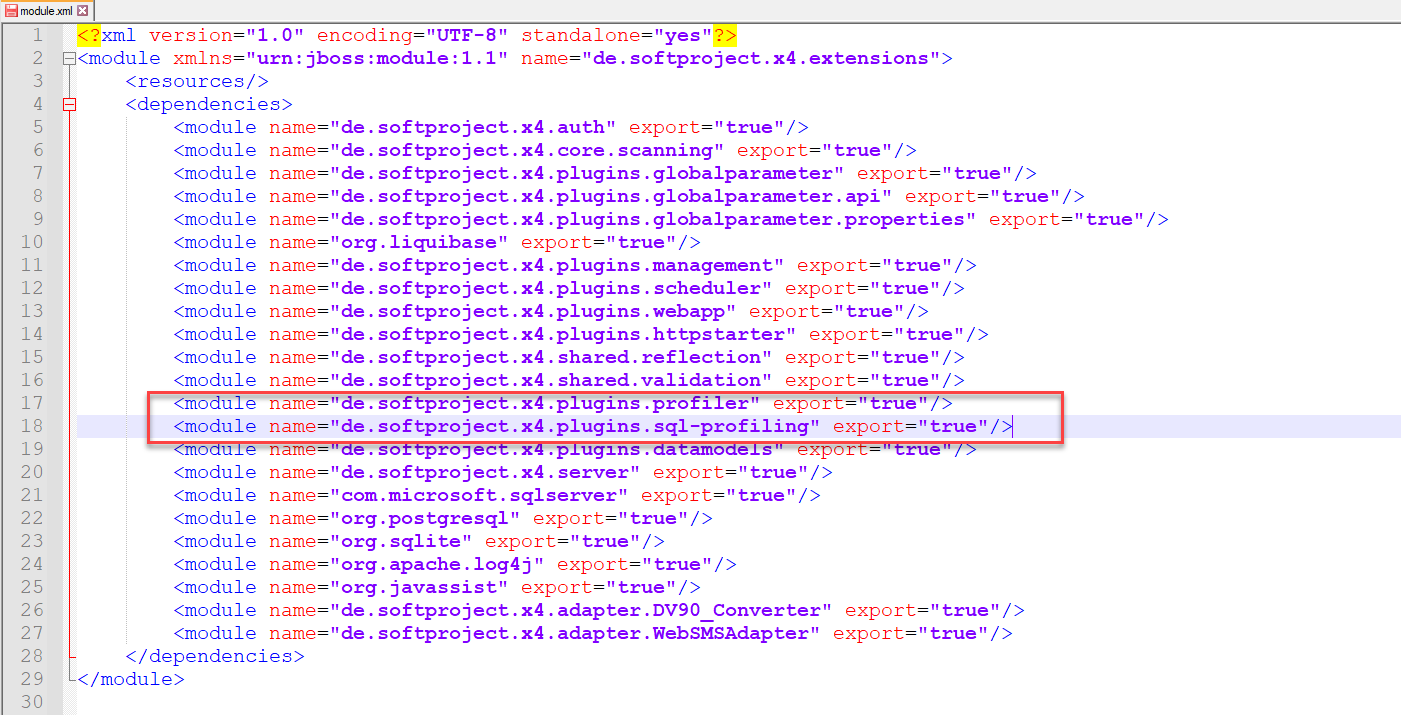Click line number 17 in the margin

point(31,403)
